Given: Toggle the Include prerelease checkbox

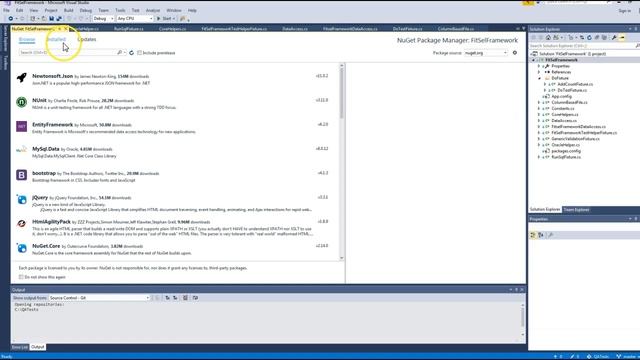Looking at the screenshot, I should coord(140,53).
